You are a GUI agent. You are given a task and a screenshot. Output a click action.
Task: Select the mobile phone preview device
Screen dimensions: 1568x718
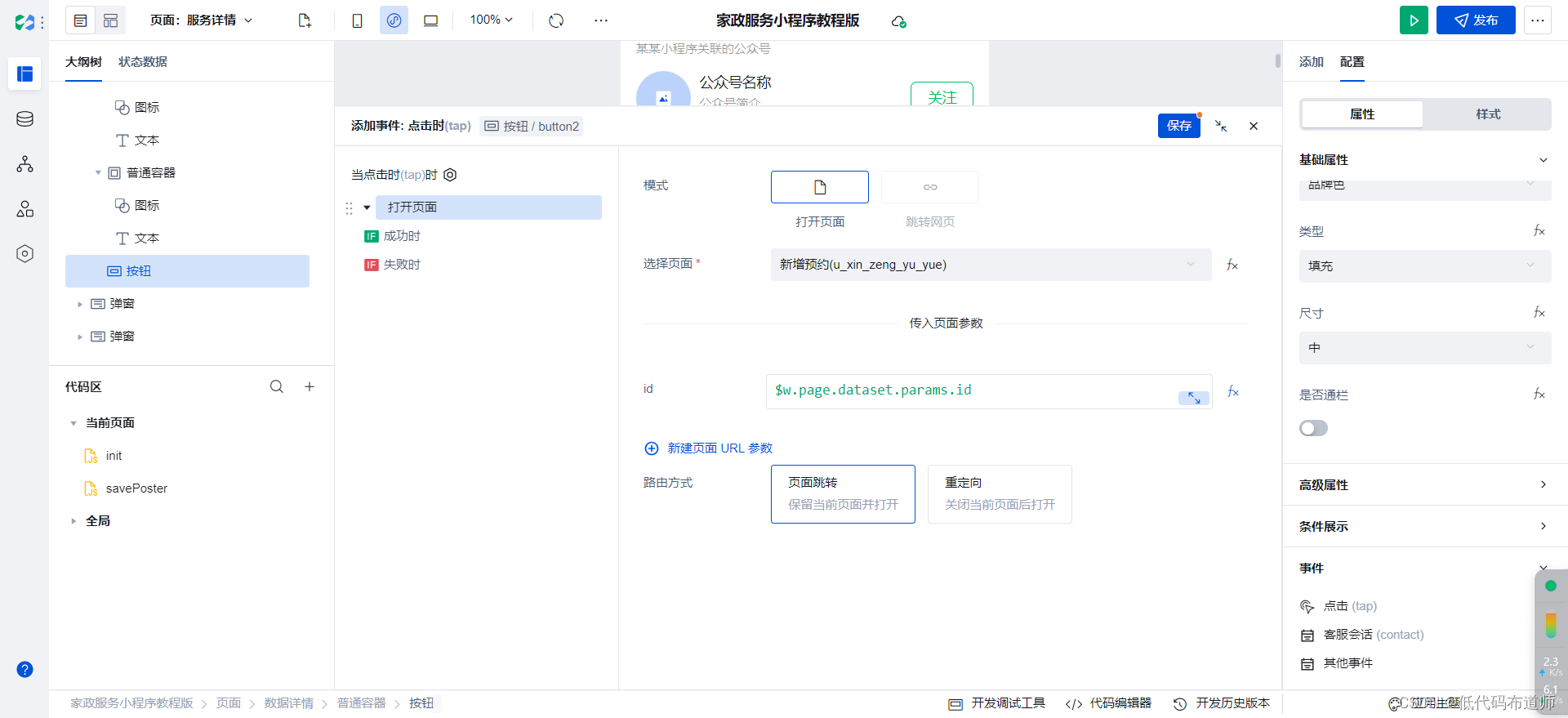point(357,20)
